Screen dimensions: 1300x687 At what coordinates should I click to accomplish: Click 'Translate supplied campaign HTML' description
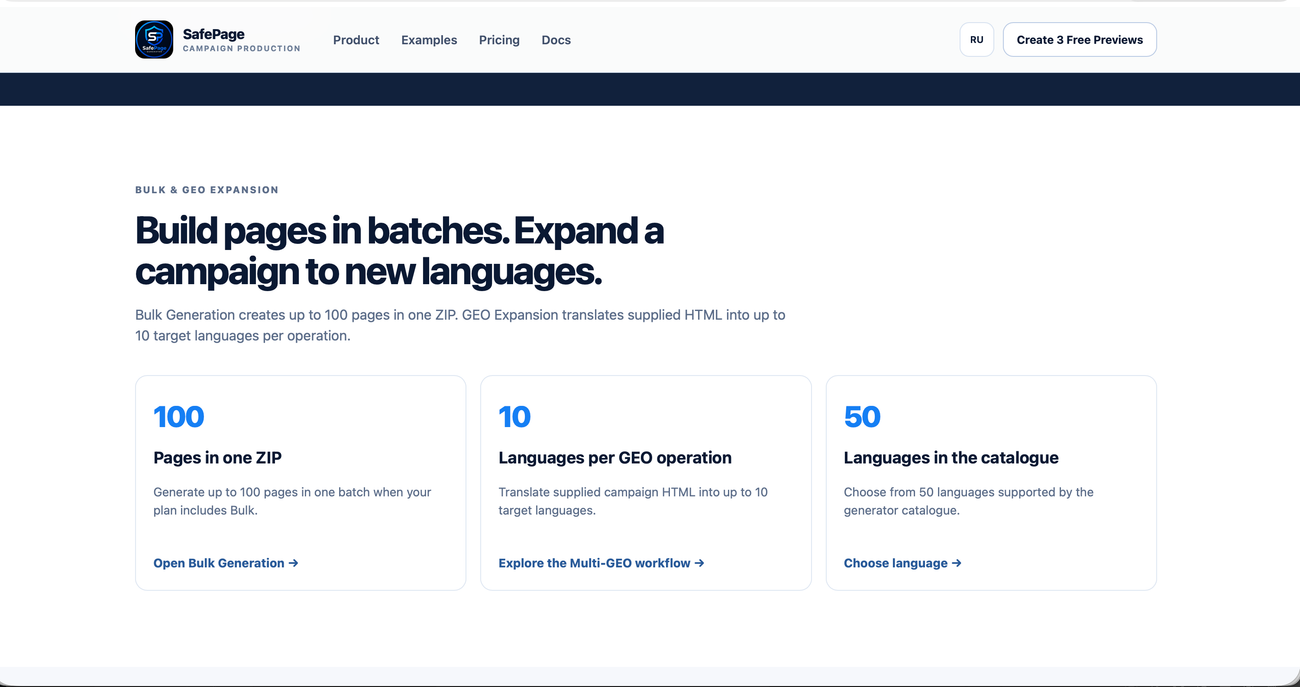click(633, 501)
